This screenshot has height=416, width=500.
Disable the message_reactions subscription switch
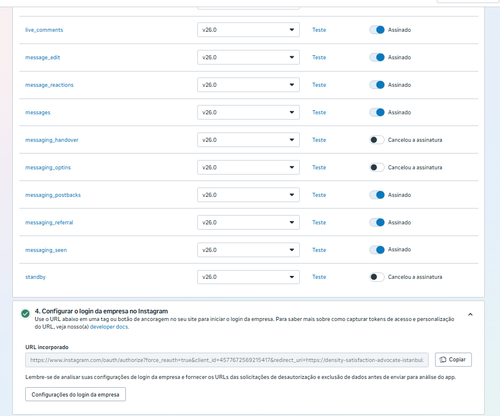[x=377, y=85]
